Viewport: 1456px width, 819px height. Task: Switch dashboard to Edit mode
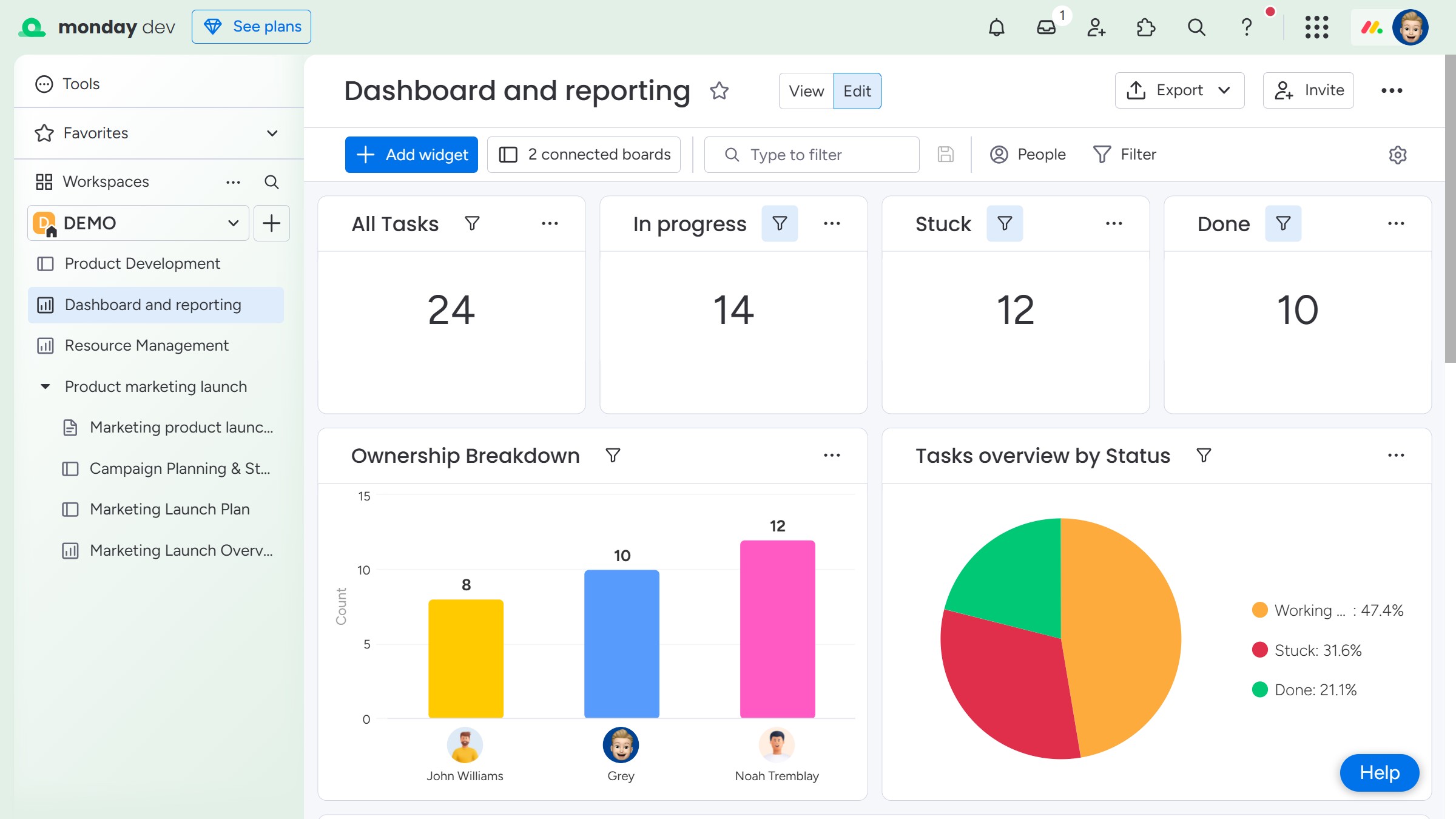(857, 91)
